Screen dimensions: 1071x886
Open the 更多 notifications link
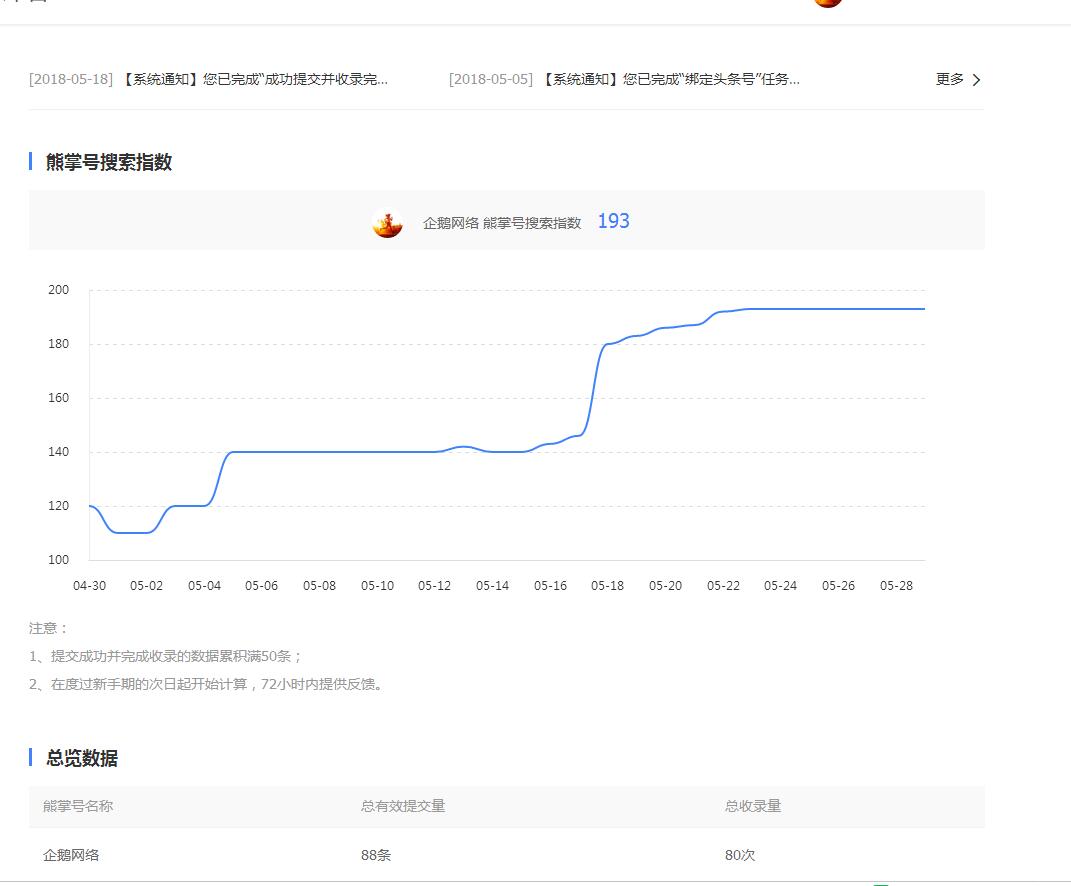pos(950,80)
